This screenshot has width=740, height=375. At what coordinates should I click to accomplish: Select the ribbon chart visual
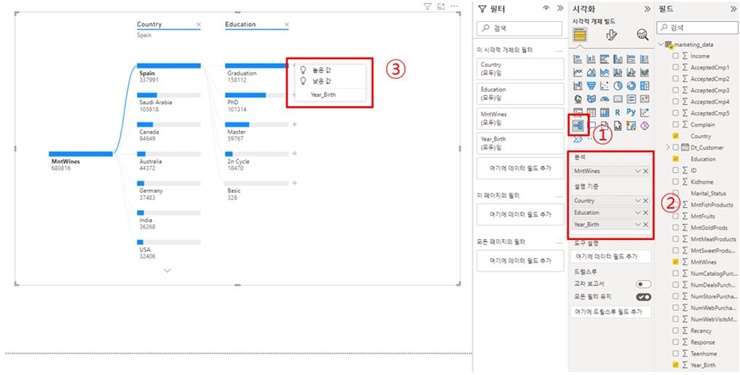point(645,72)
